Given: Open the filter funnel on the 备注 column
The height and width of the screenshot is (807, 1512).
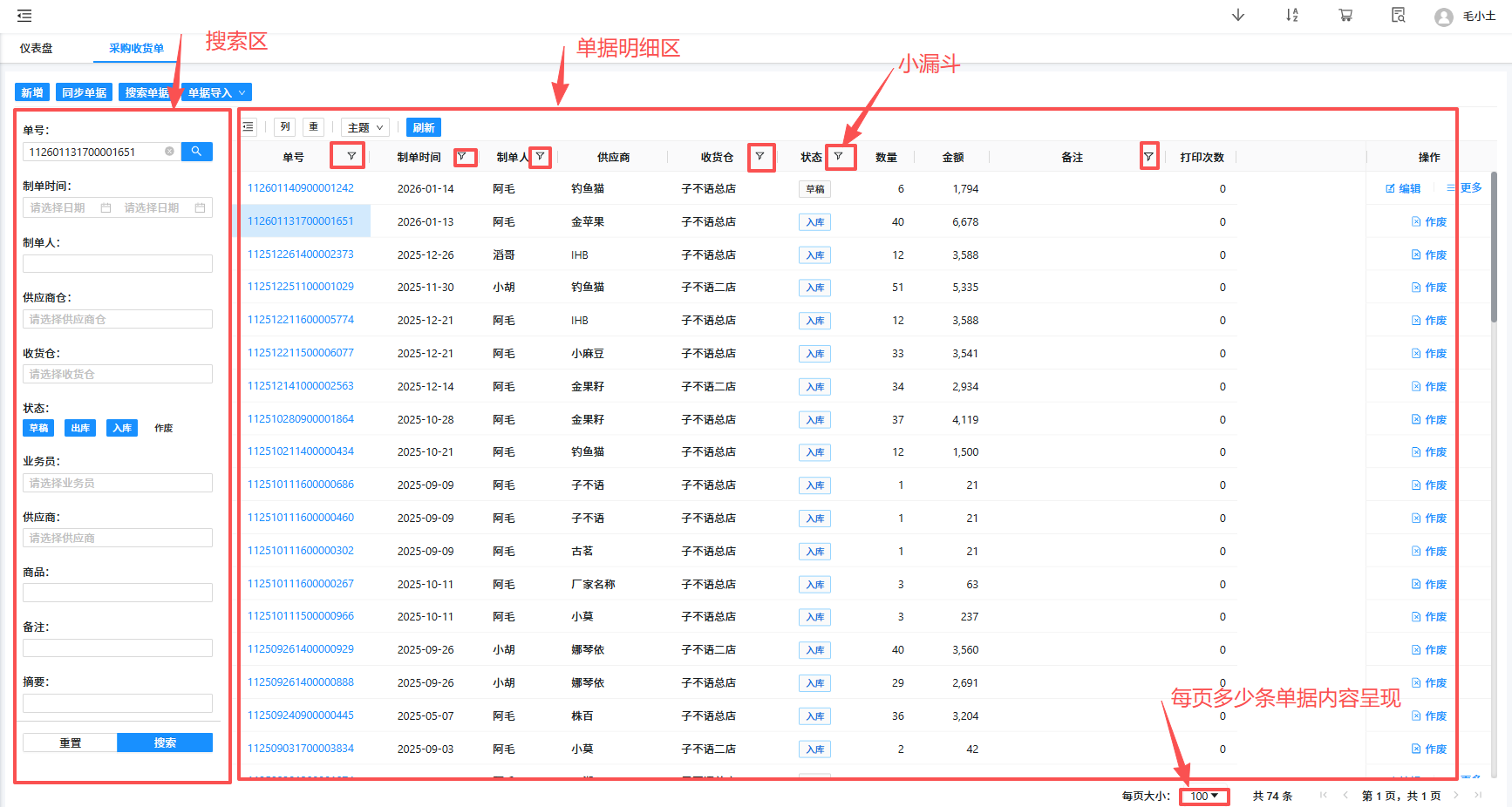Looking at the screenshot, I should pyautogui.click(x=1149, y=157).
